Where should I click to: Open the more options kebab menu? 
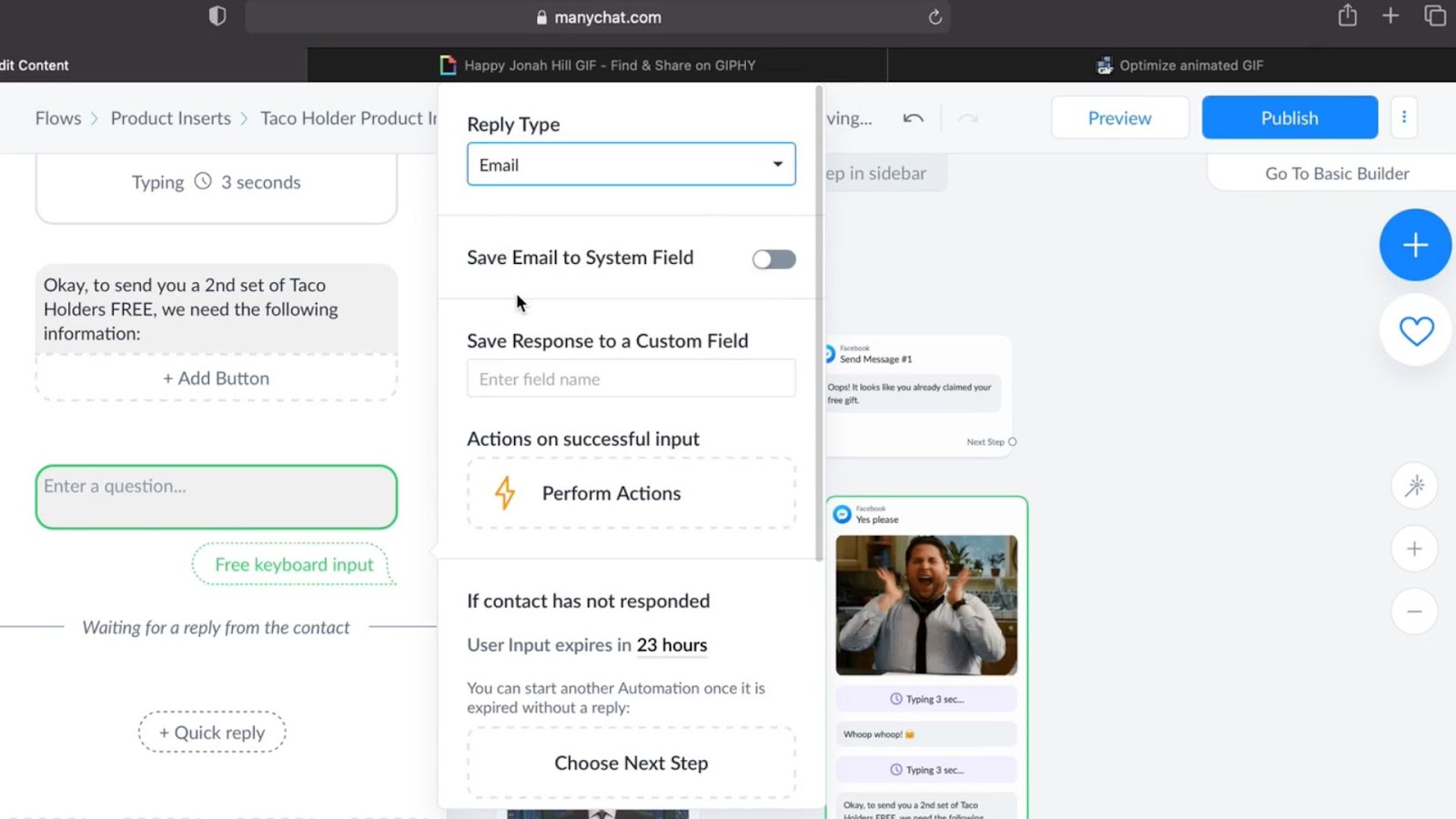click(1404, 117)
